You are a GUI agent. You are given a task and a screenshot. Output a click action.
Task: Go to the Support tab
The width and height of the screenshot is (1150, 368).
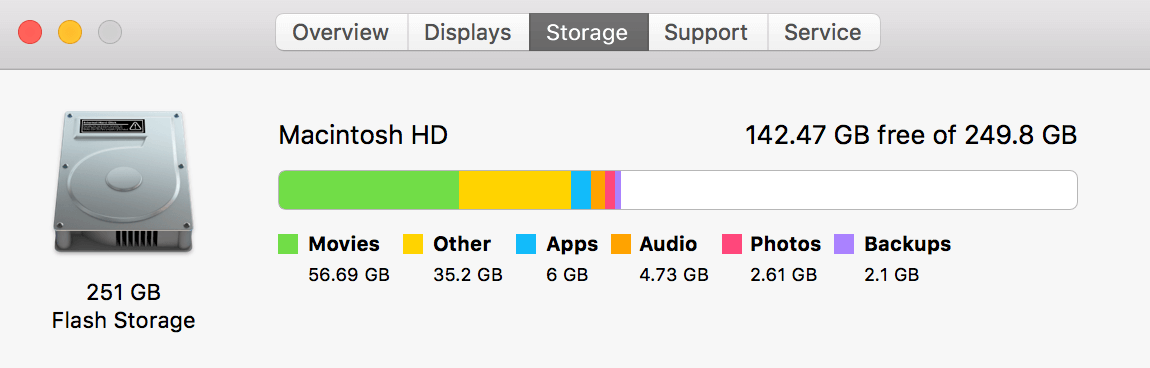(708, 32)
